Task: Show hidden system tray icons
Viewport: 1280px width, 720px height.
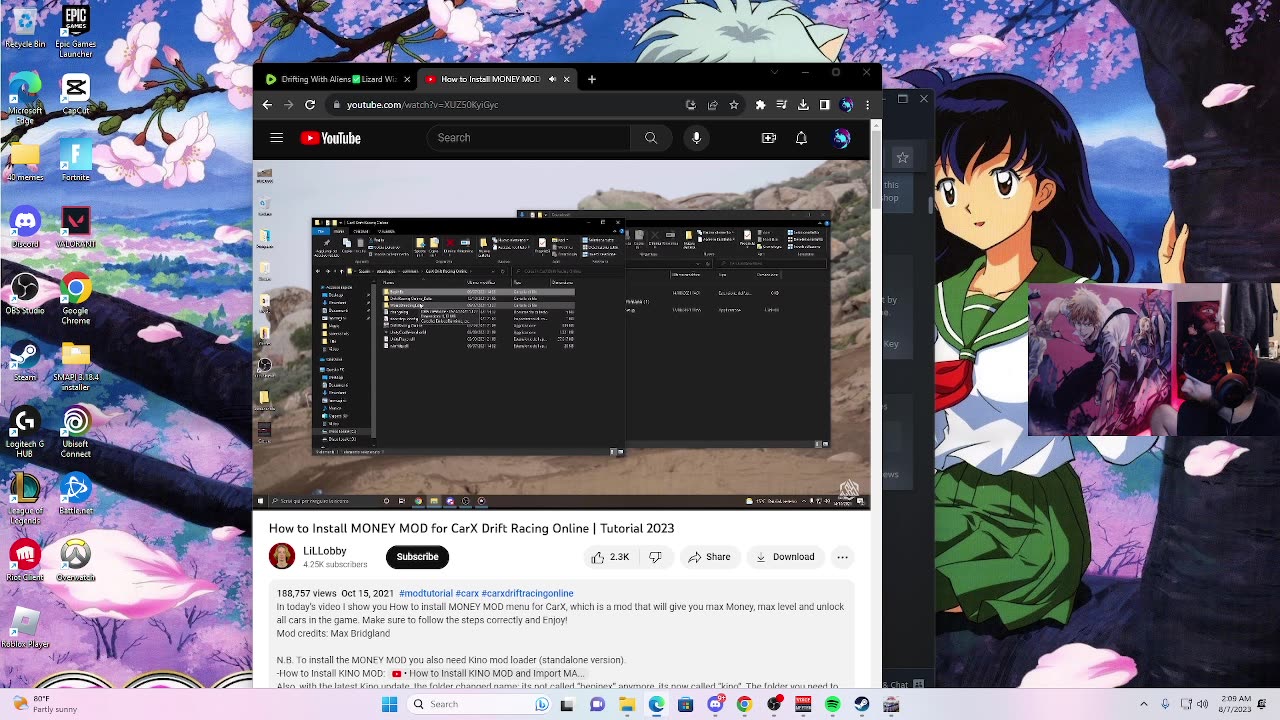Action: click(x=1144, y=704)
